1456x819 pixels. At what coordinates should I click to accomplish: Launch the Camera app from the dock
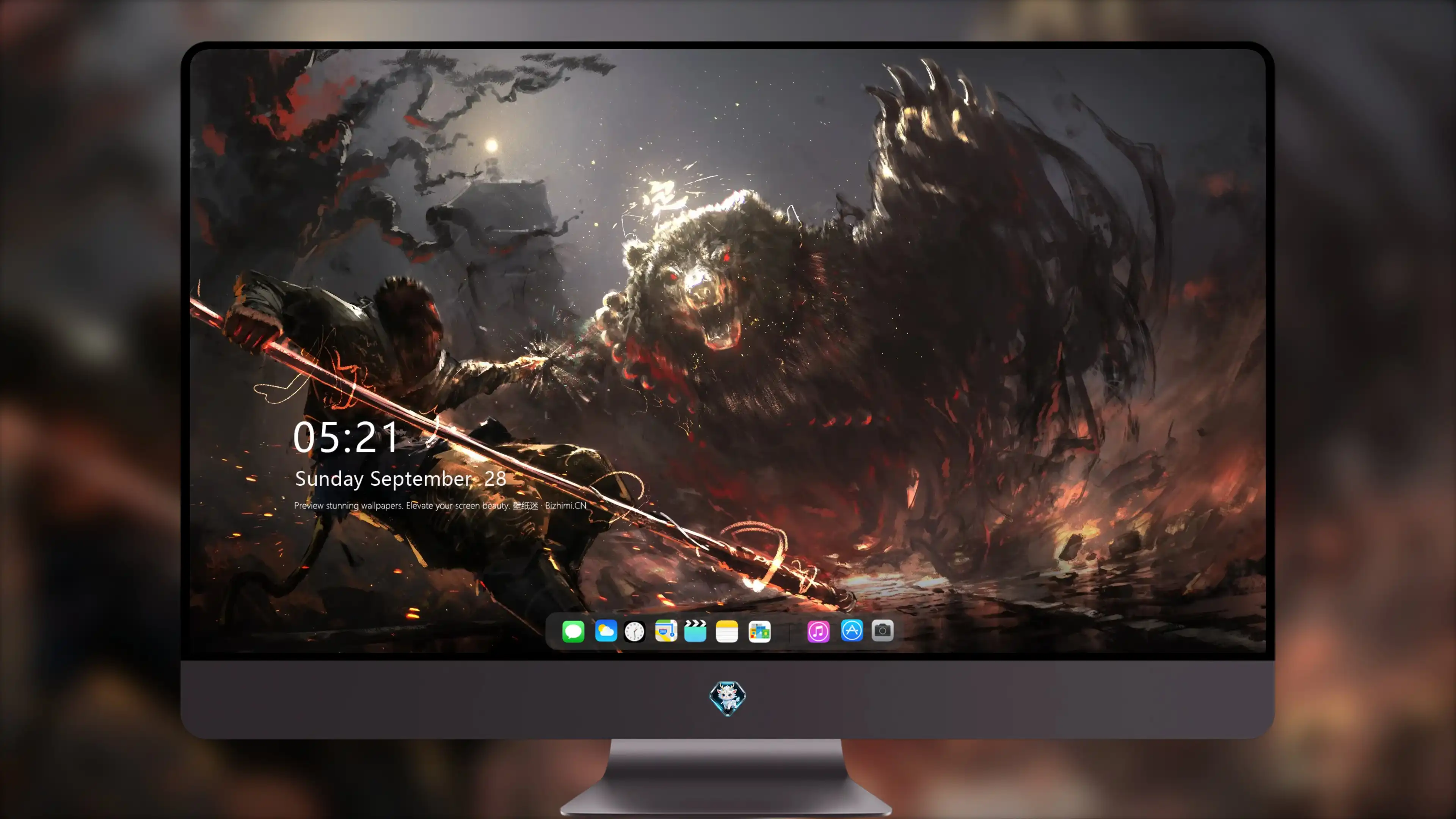point(882,631)
